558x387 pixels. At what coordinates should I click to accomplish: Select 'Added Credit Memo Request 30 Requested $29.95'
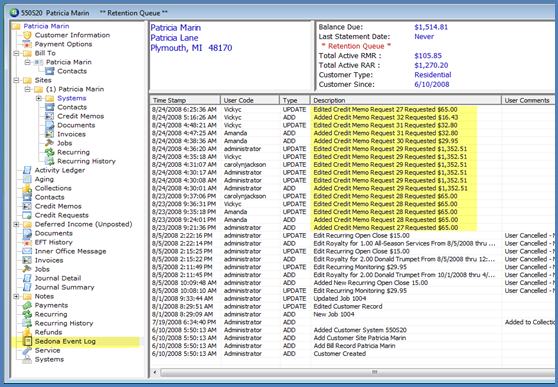click(386, 141)
